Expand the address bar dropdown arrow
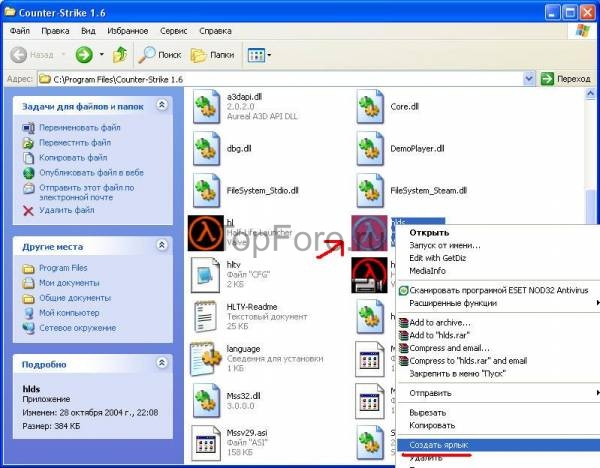Image resolution: width=600 pixels, height=468 pixels. pos(528,79)
